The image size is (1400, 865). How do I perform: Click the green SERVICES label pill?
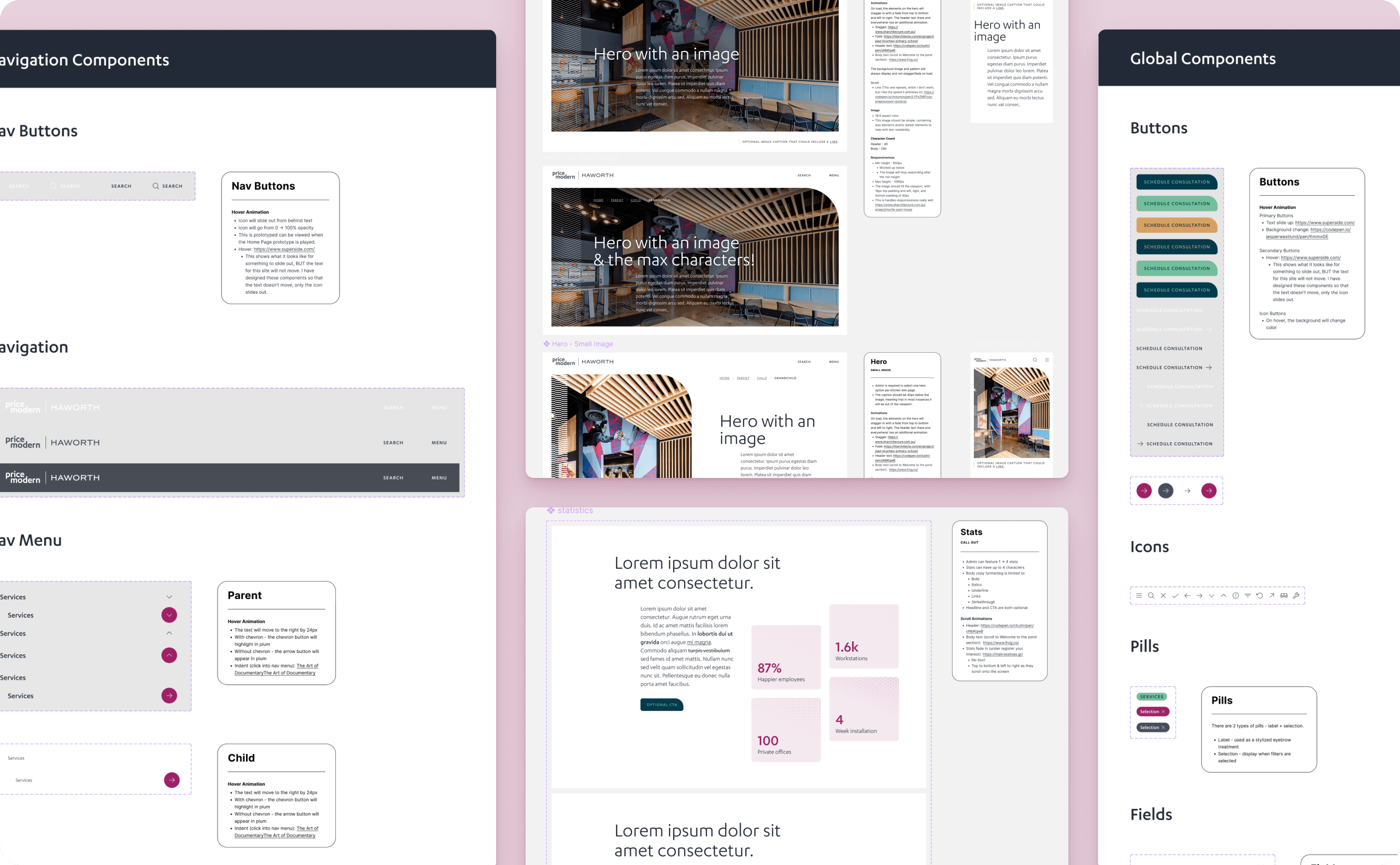(1151, 697)
